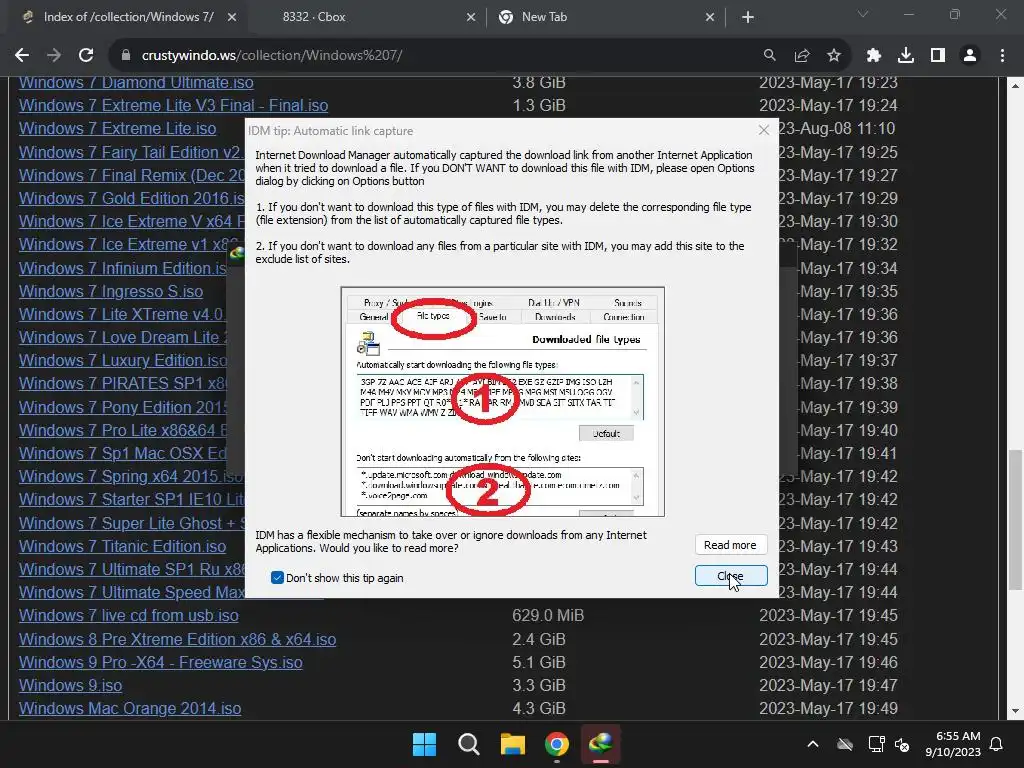Open the Extensions puzzle icon
Screen dimensions: 1024x768
(x=874, y=56)
